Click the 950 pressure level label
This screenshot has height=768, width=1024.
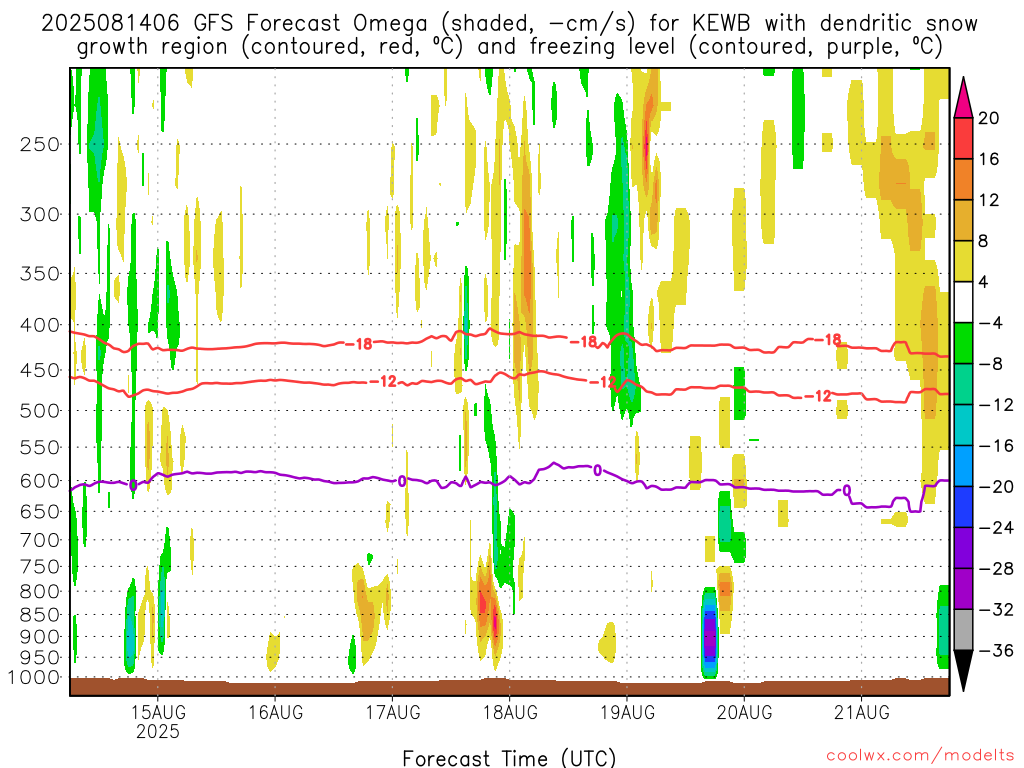click(40, 658)
